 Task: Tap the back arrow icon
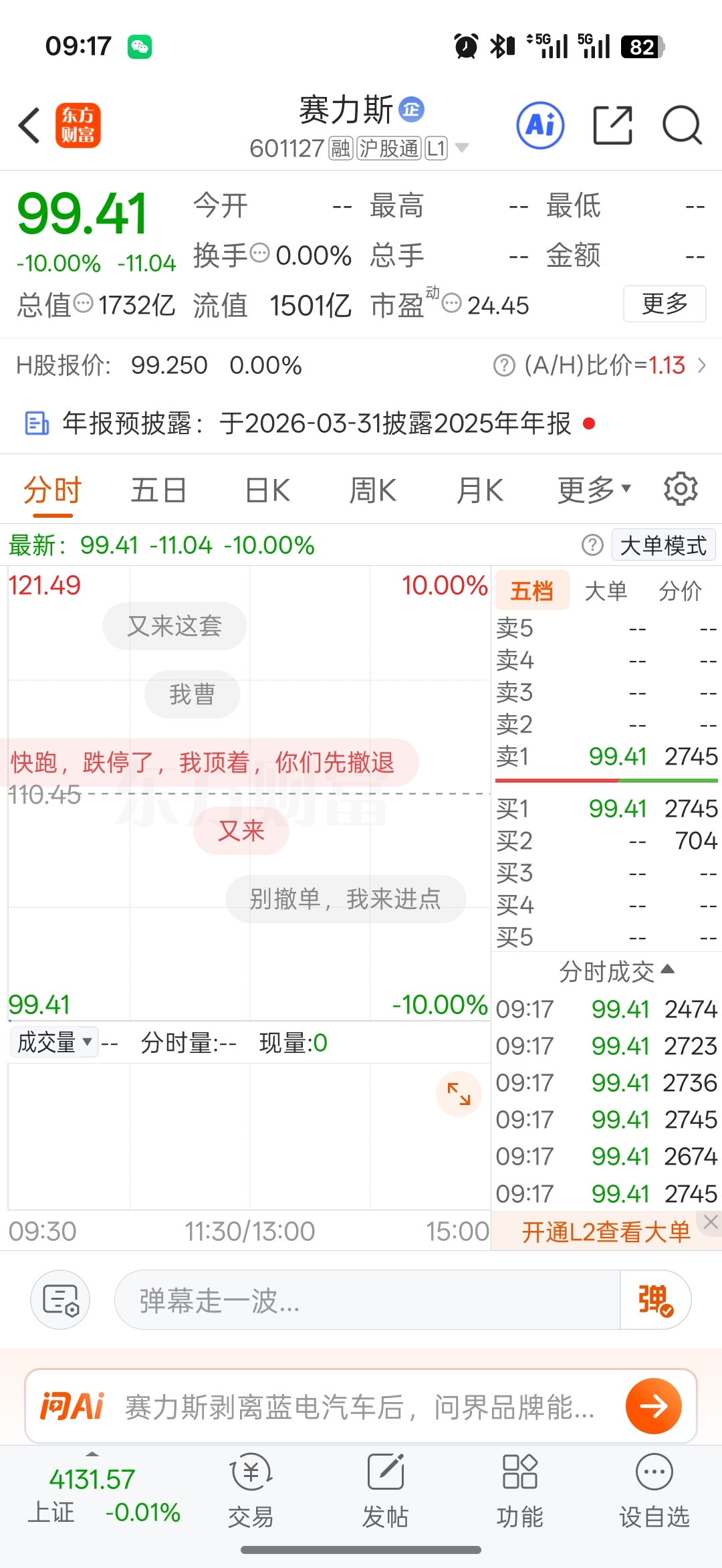pos(29,125)
